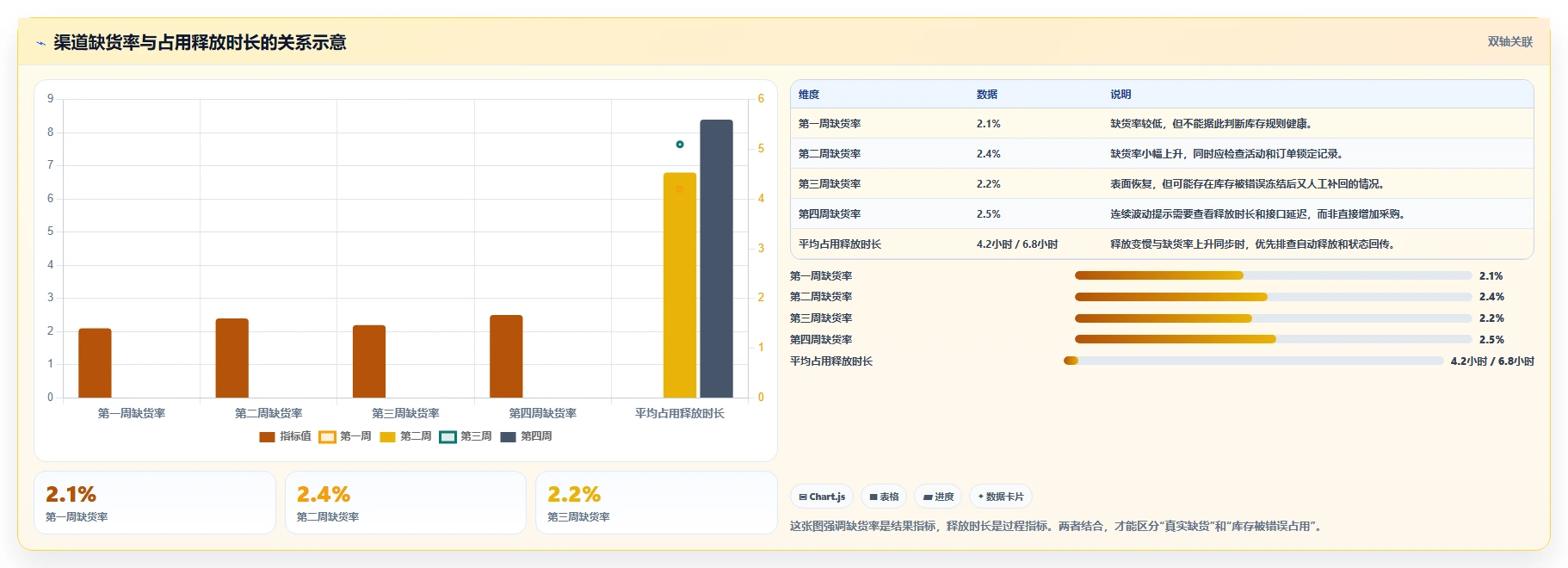Click the teal circle data point marker
The width and height of the screenshot is (1568, 568).
[680, 145]
